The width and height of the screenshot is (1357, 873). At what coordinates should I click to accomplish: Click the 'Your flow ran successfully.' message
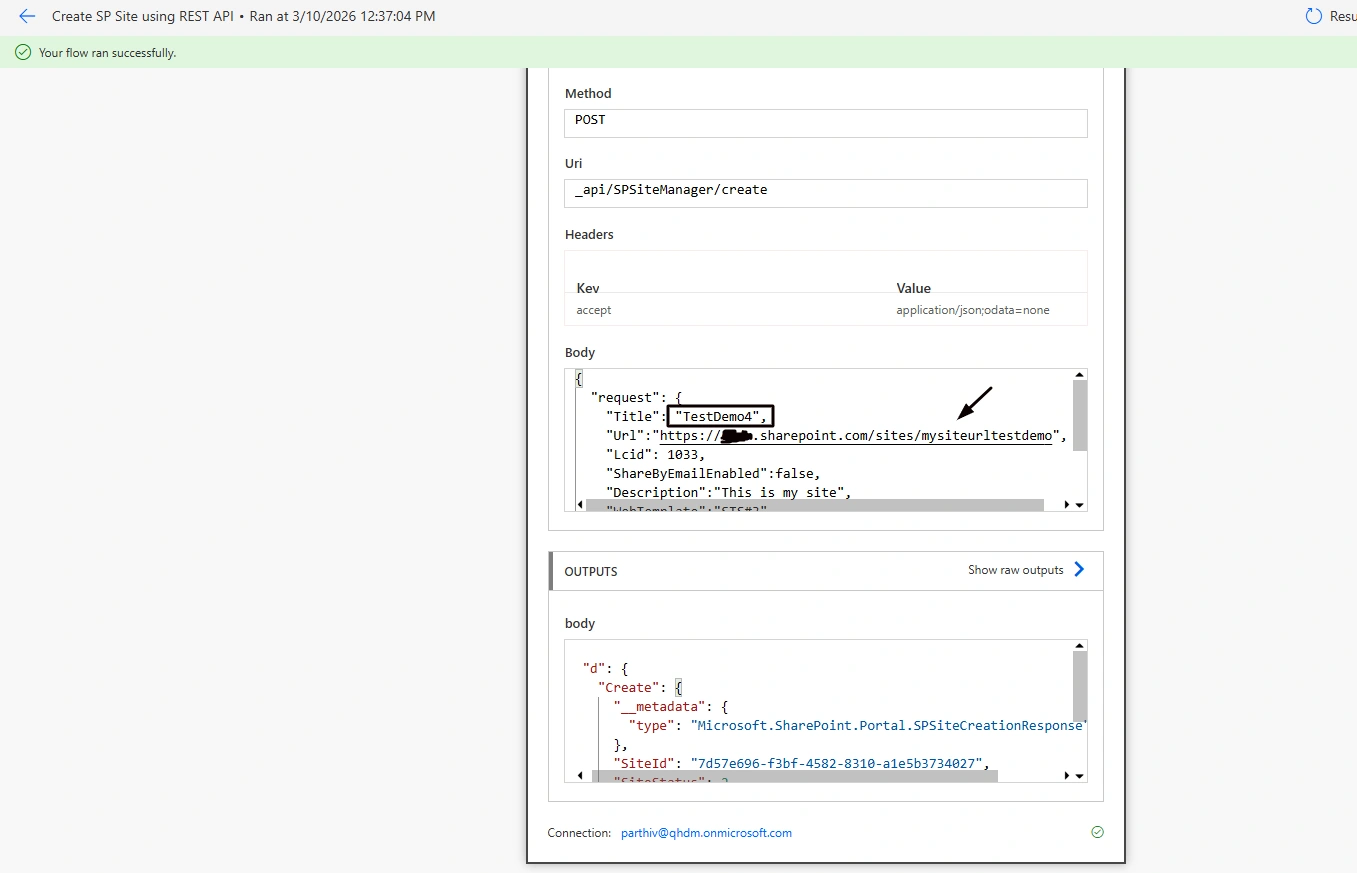point(107,53)
